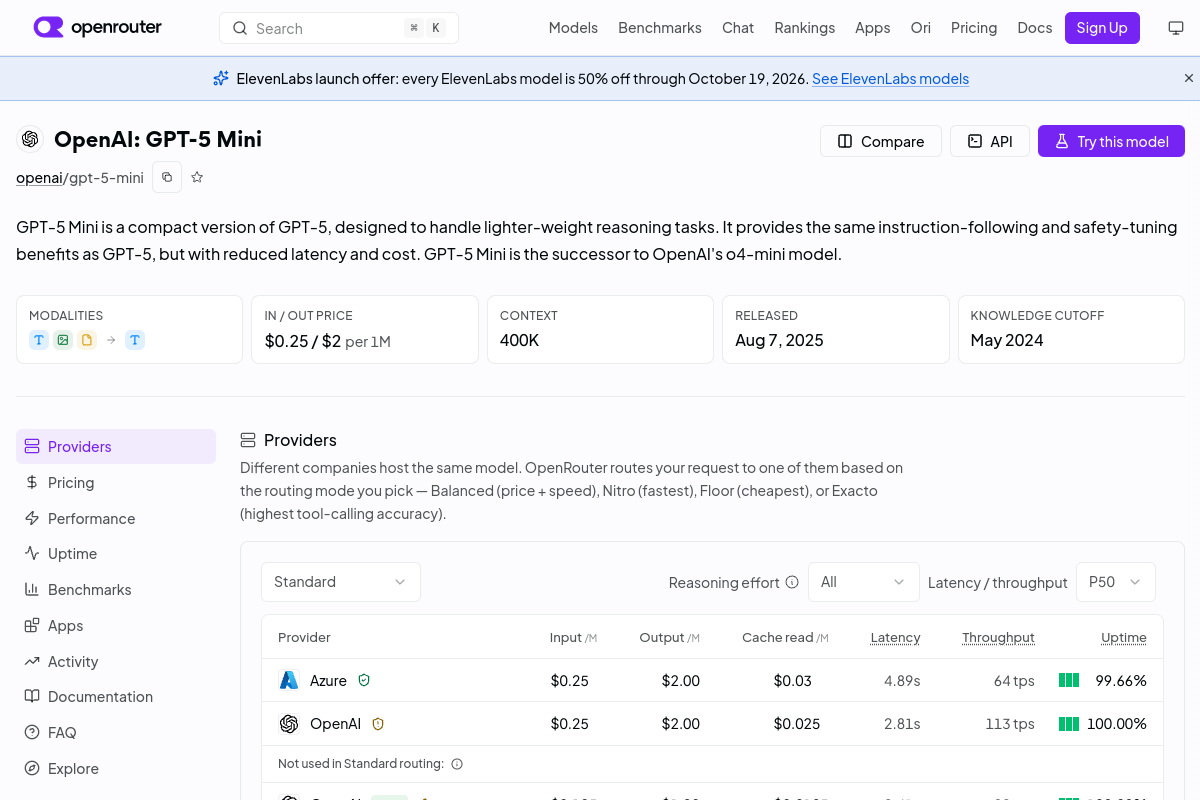Click the Sign Up button
The height and width of the screenshot is (800, 1200).
tap(1102, 28)
